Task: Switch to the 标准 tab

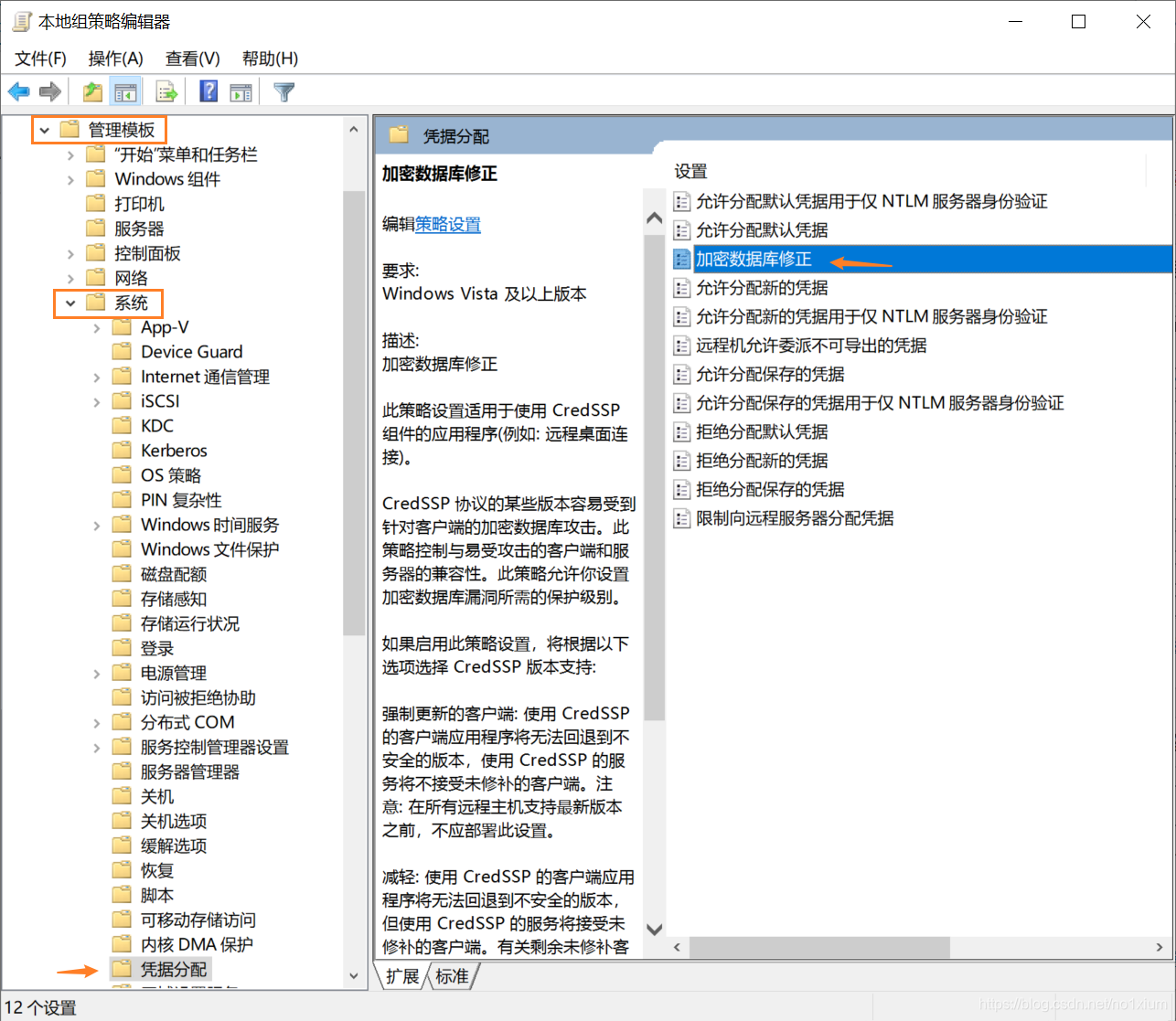Action: click(x=452, y=976)
